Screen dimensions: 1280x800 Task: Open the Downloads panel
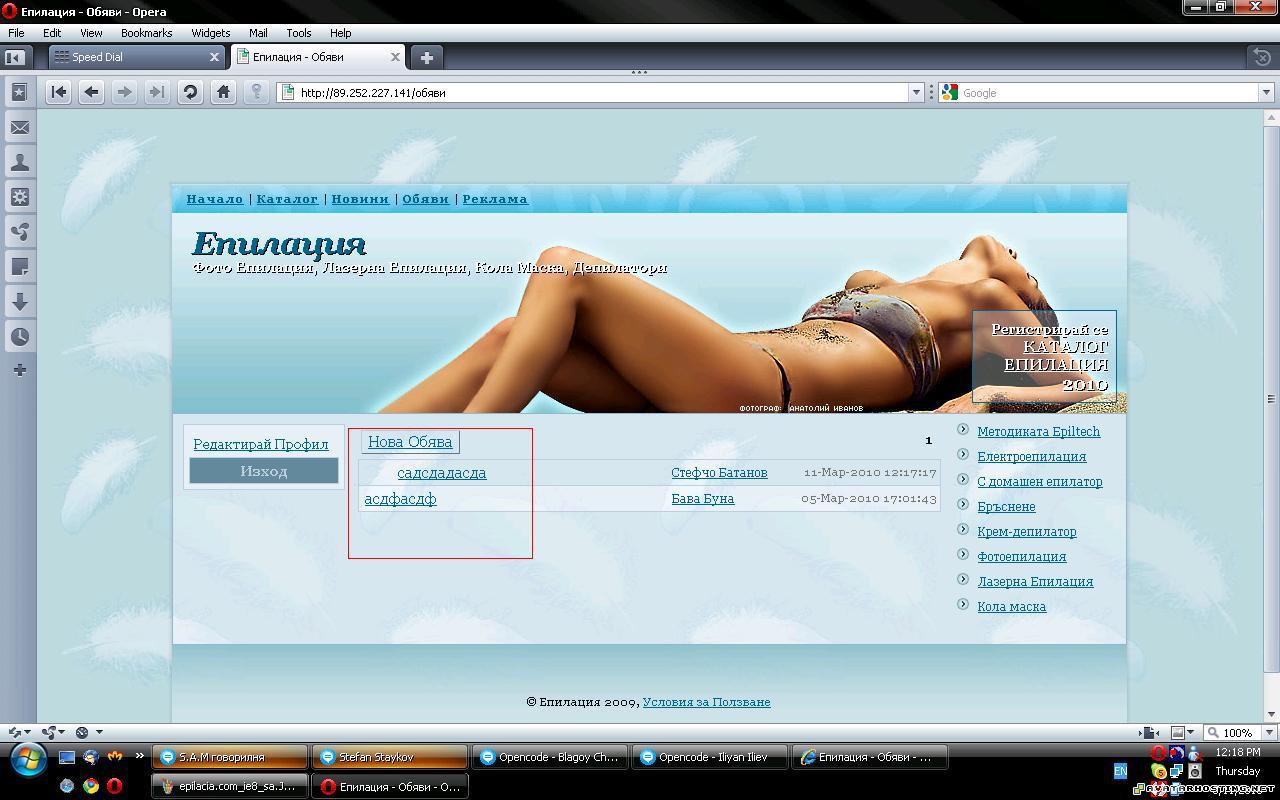pos(20,301)
